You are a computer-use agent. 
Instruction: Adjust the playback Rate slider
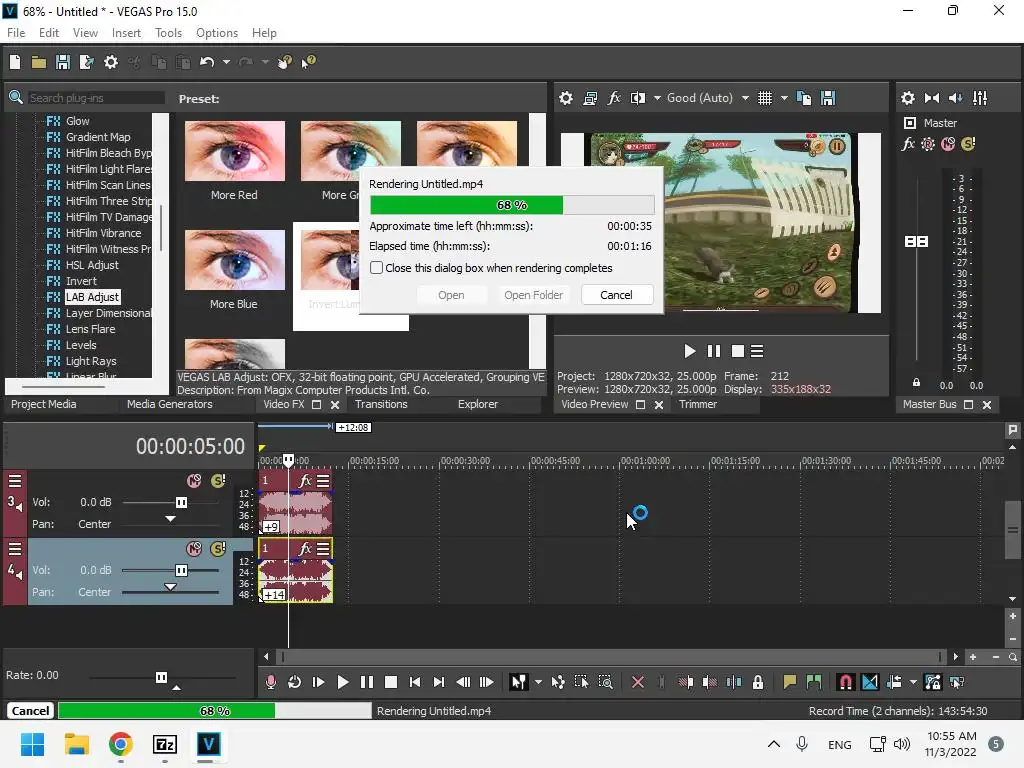pyautogui.click(x=161, y=677)
